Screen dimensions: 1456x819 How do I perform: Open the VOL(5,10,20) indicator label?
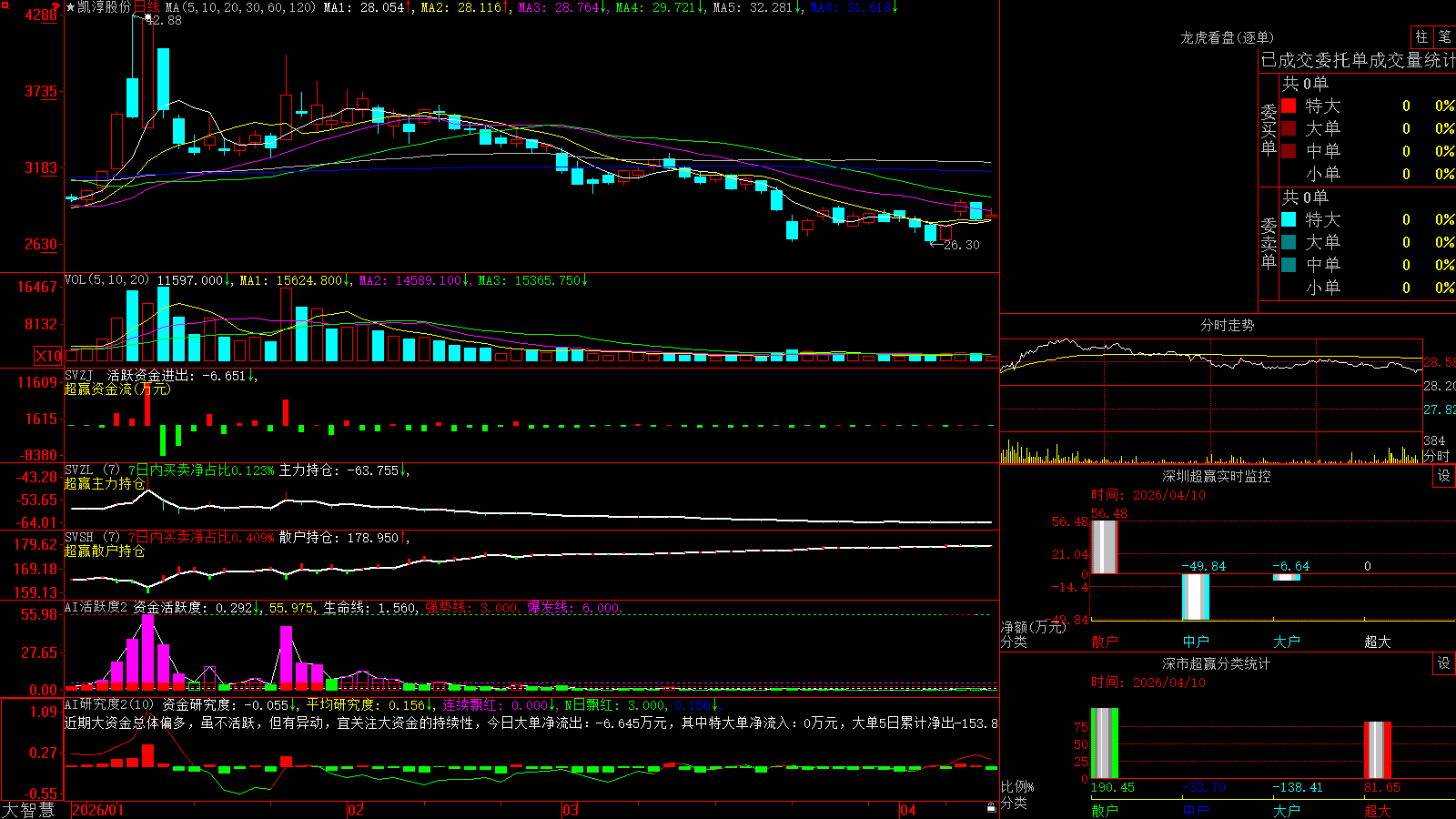point(107,280)
